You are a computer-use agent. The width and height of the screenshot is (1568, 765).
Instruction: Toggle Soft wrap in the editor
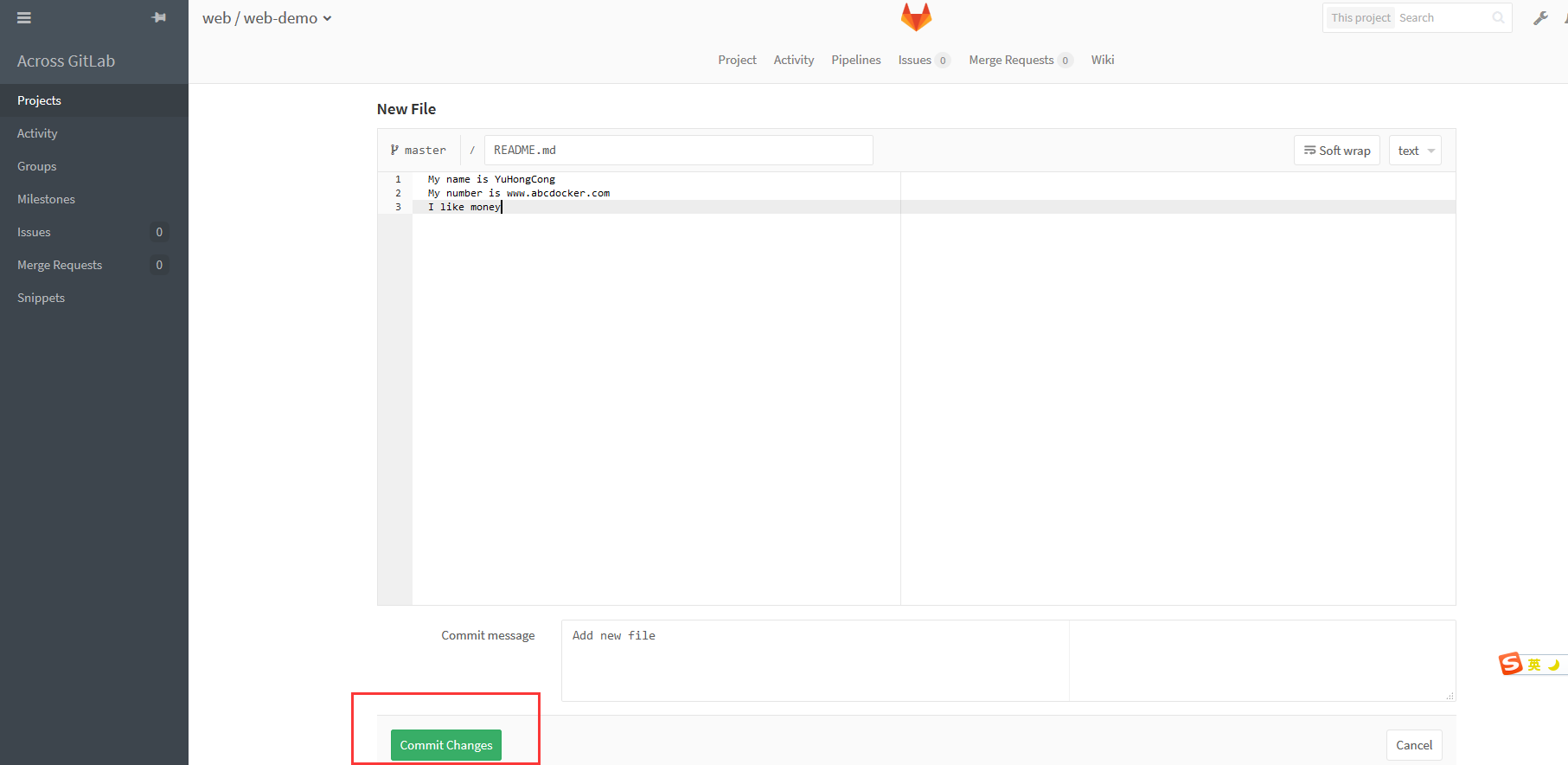point(1337,151)
